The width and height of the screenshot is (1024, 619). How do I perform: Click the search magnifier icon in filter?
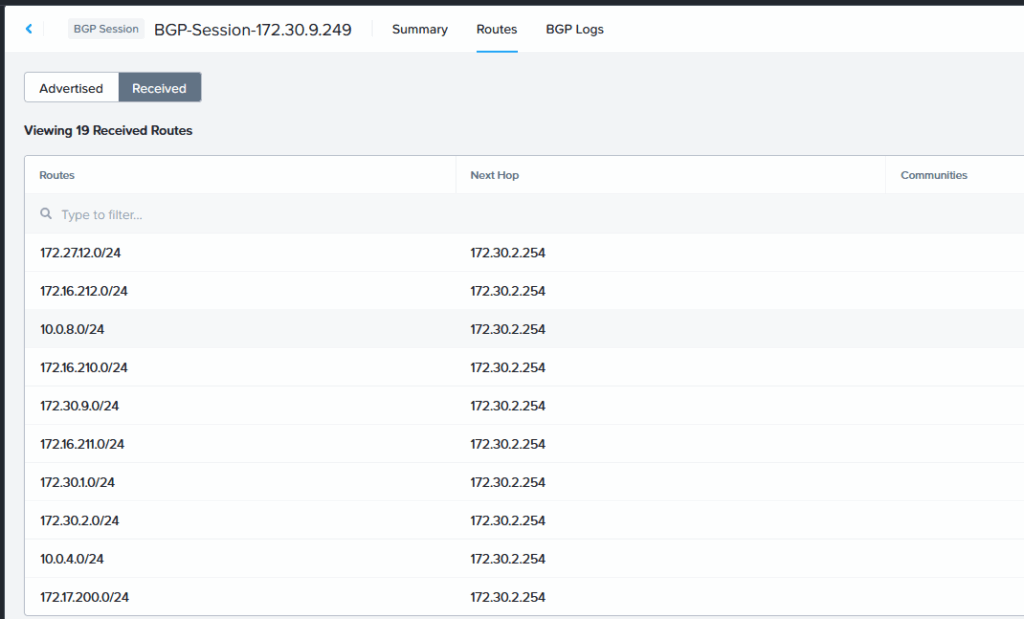pyautogui.click(x=46, y=214)
